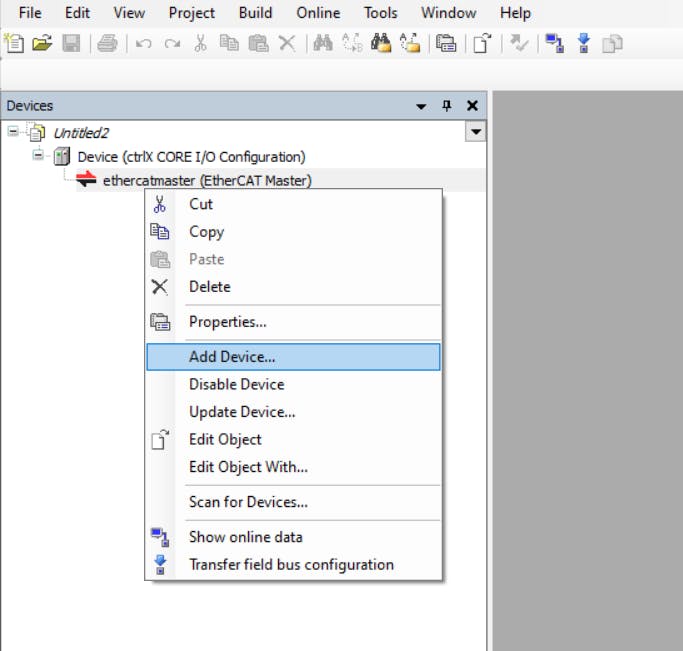Open the Online menu
The width and height of the screenshot is (683, 651).
[318, 13]
